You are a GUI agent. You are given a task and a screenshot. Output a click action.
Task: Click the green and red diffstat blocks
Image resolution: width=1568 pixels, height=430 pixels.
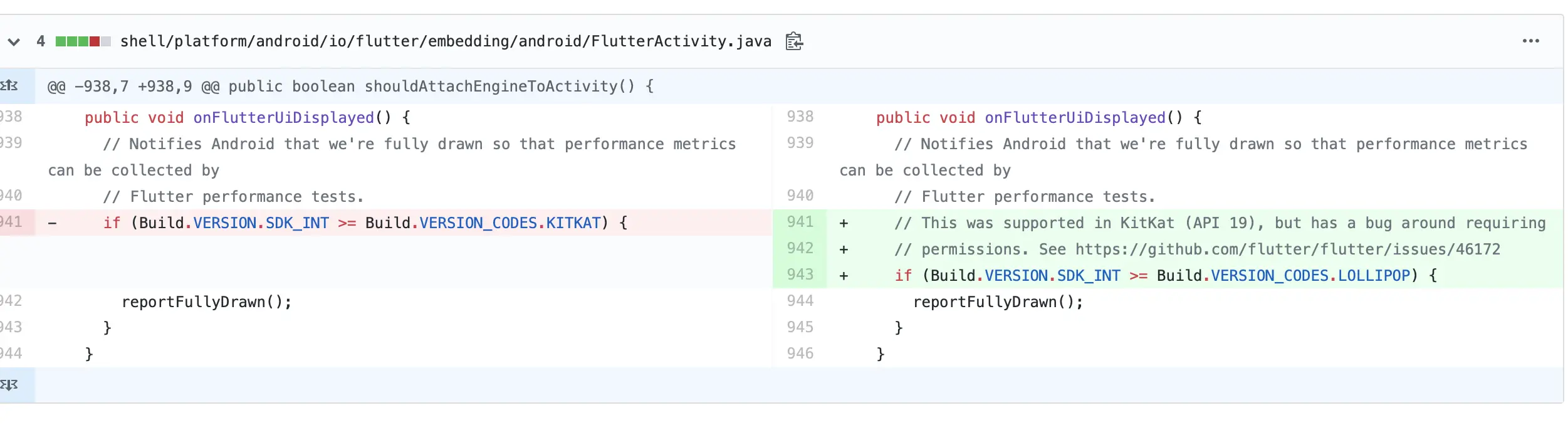click(83, 41)
